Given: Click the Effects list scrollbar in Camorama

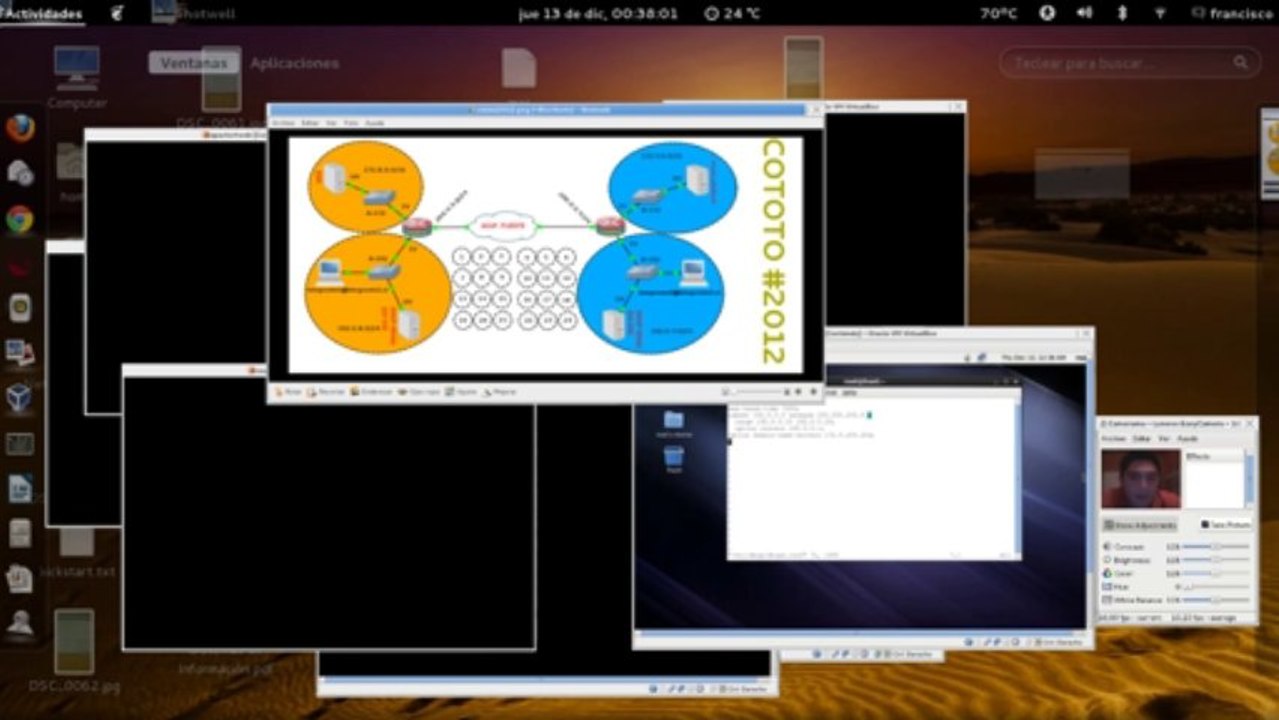Looking at the screenshot, I should [1248, 479].
